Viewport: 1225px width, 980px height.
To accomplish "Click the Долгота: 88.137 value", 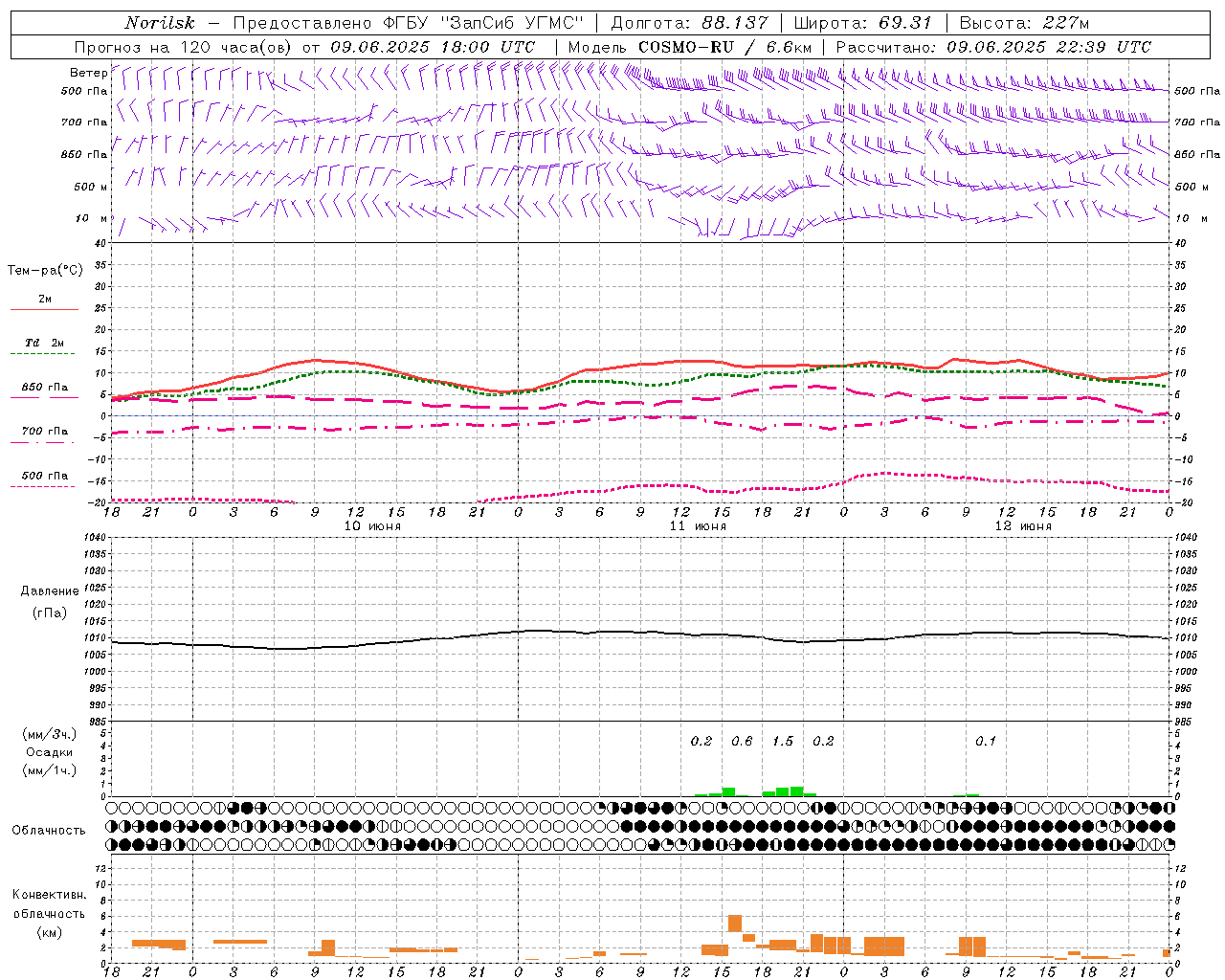I will tap(689, 23).
